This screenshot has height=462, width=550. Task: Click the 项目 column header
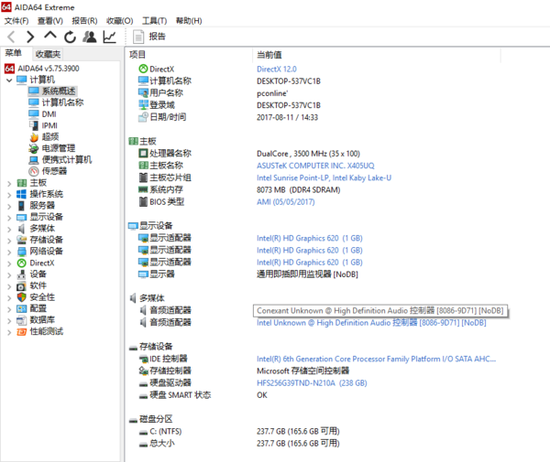point(138,55)
